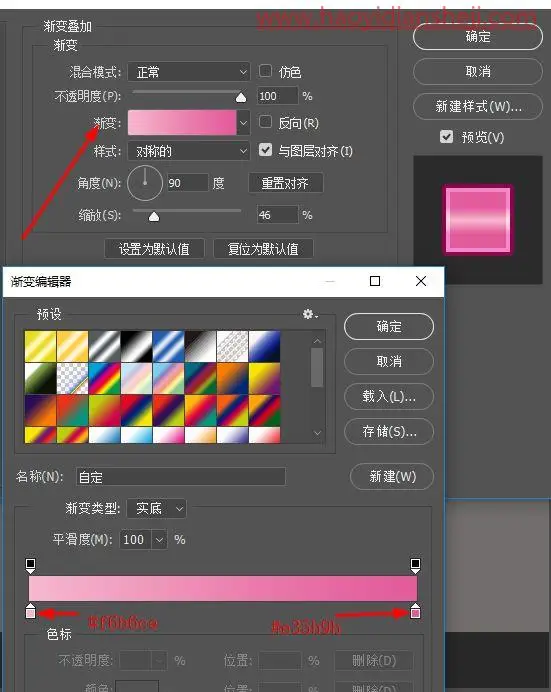The image size is (551, 692).
Task: Click the pink square style preview thumbnail
Action: 478,220
